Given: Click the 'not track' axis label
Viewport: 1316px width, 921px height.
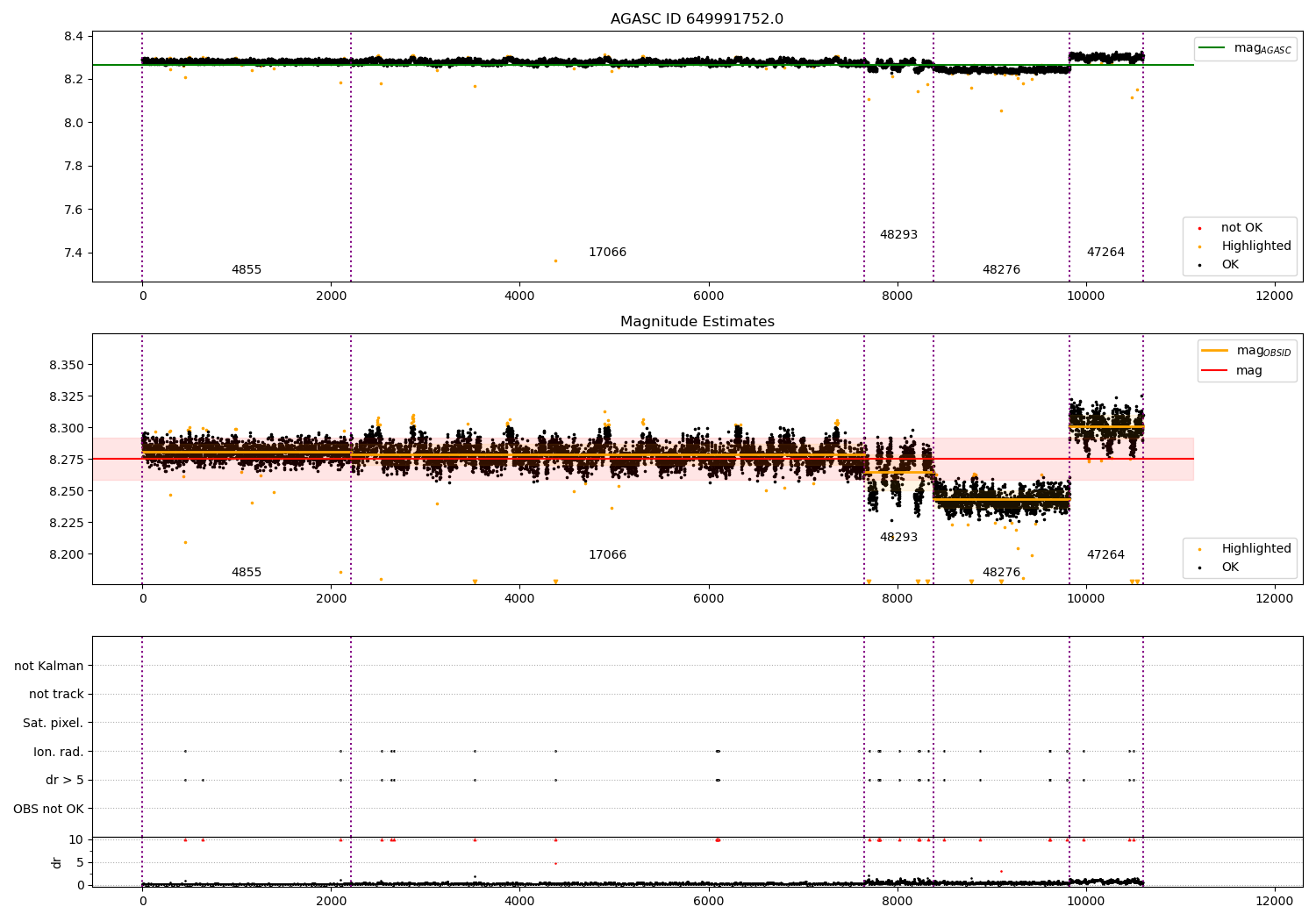Looking at the screenshot, I should tap(56, 694).
